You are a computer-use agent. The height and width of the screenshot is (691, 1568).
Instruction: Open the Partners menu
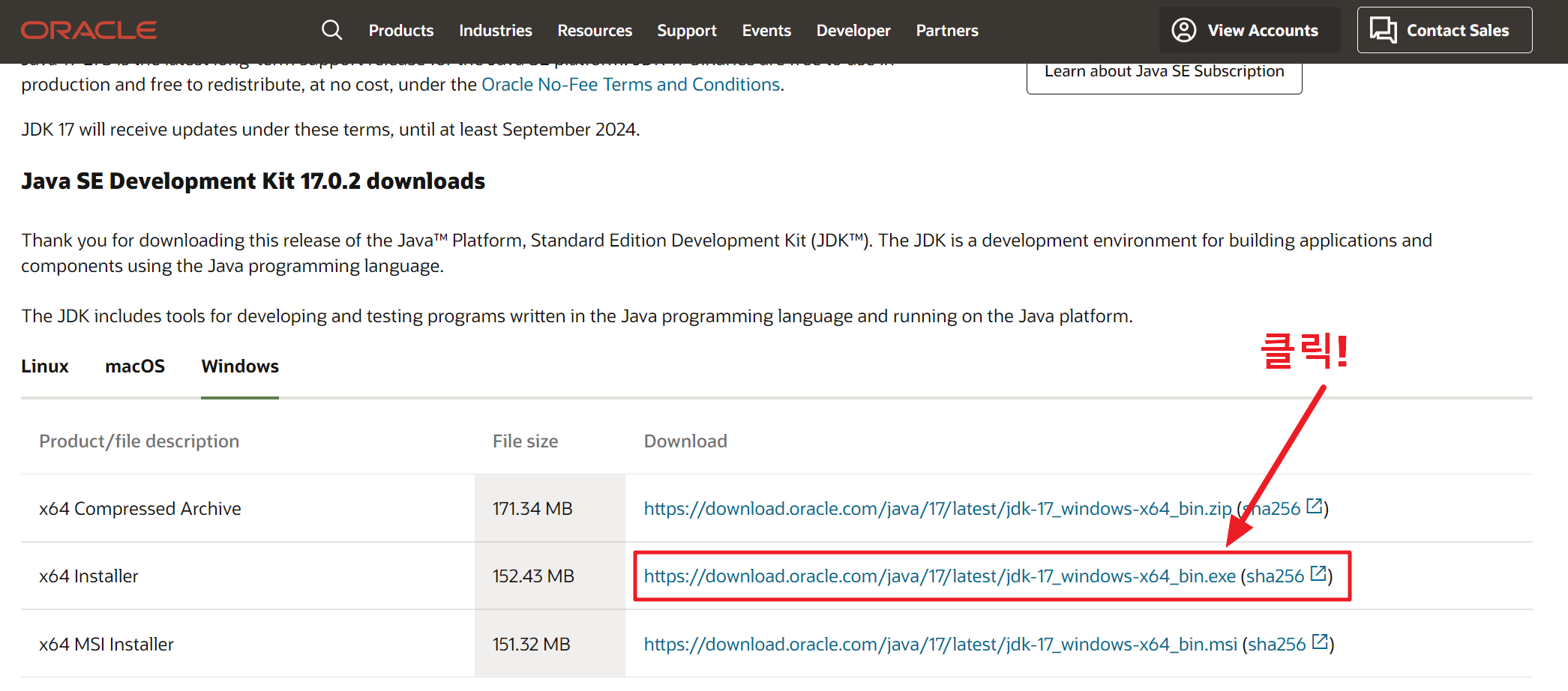pyautogui.click(x=947, y=31)
